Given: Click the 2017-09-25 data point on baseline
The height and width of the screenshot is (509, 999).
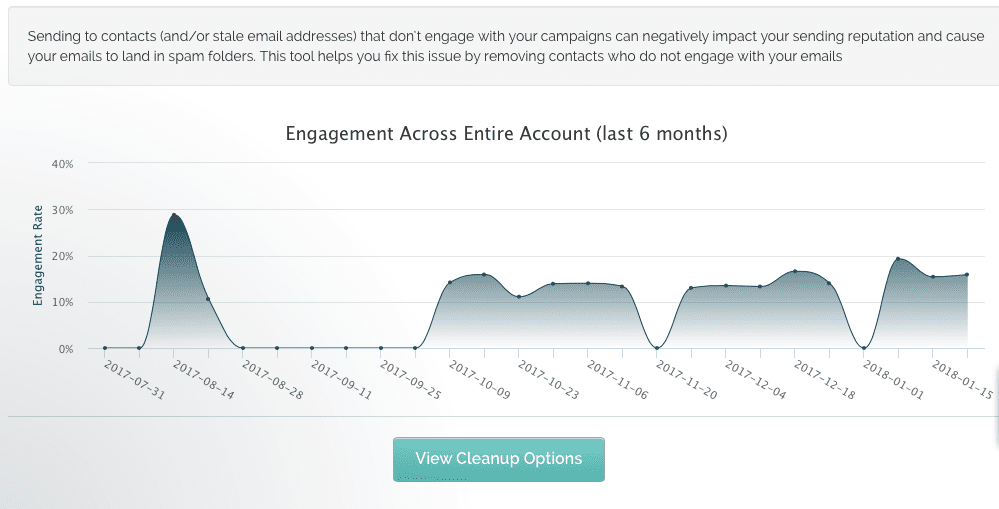Looking at the screenshot, I should 380,348.
